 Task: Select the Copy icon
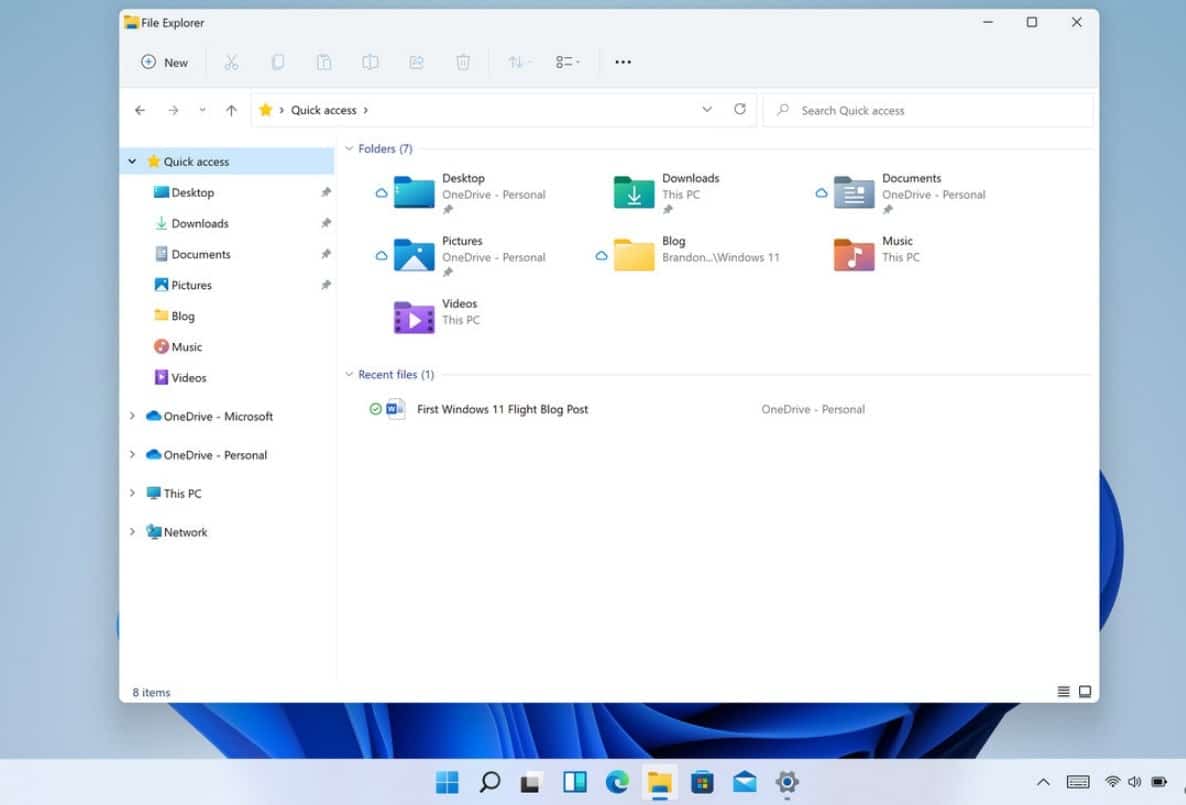click(x=277, y=62)
